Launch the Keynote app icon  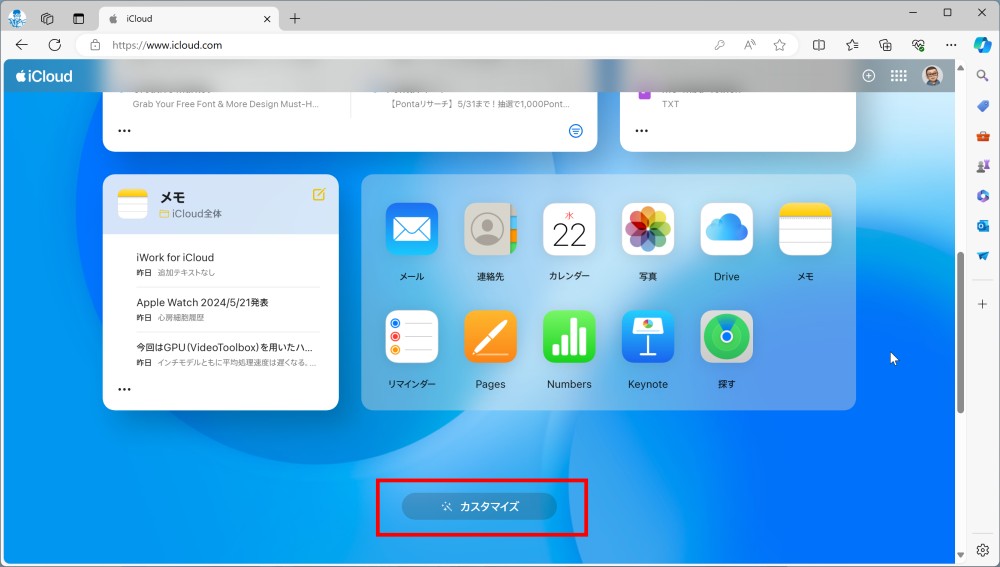(648, 336)
